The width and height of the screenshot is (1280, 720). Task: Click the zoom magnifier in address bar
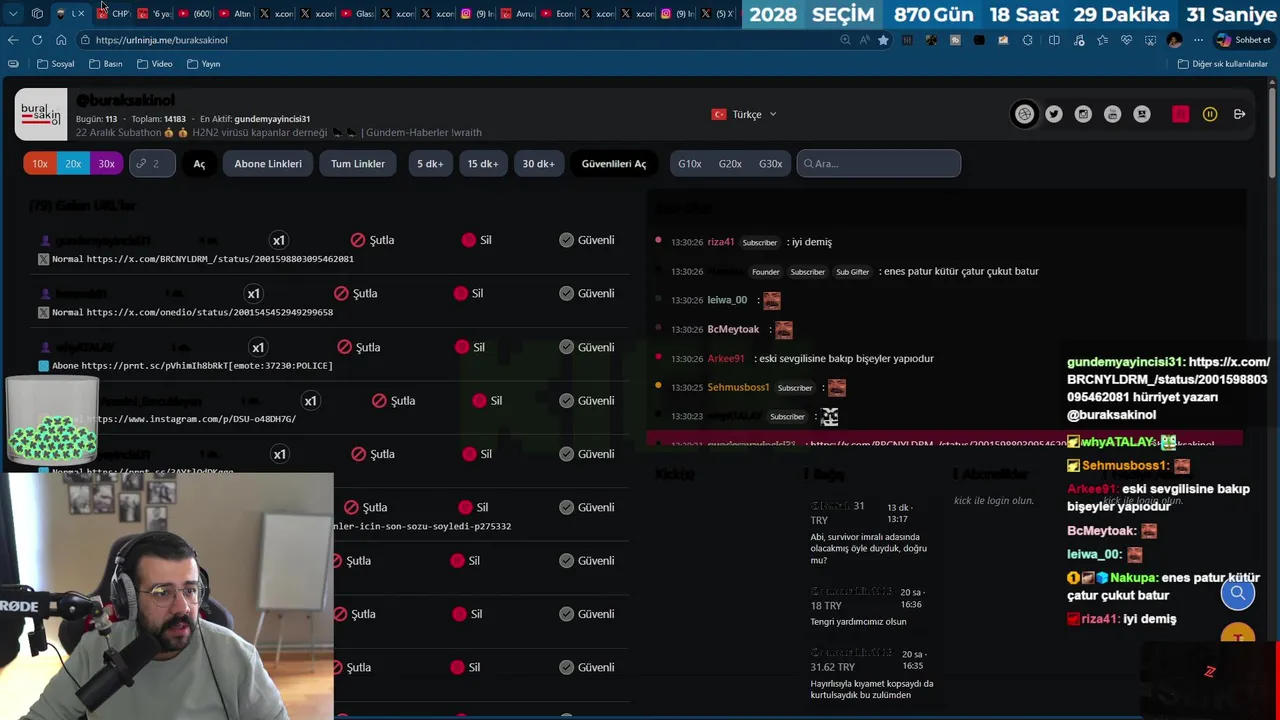click(x=846, y=40)
